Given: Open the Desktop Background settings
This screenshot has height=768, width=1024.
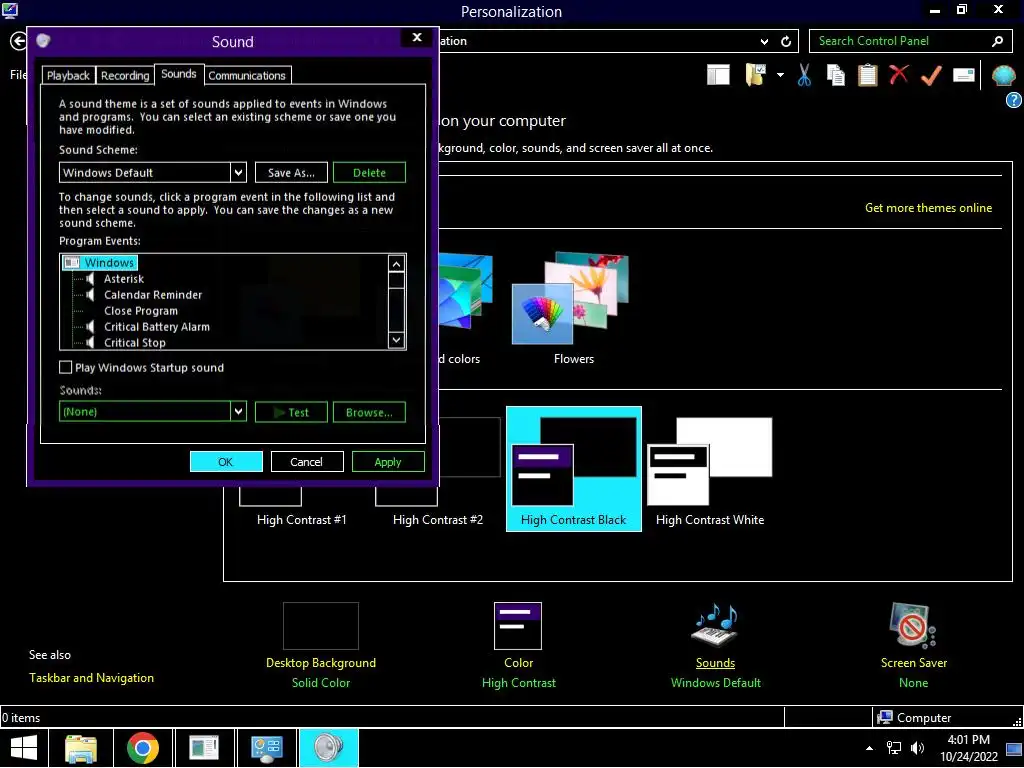Looking at the screenshot, I should click(x=321, y=626).
